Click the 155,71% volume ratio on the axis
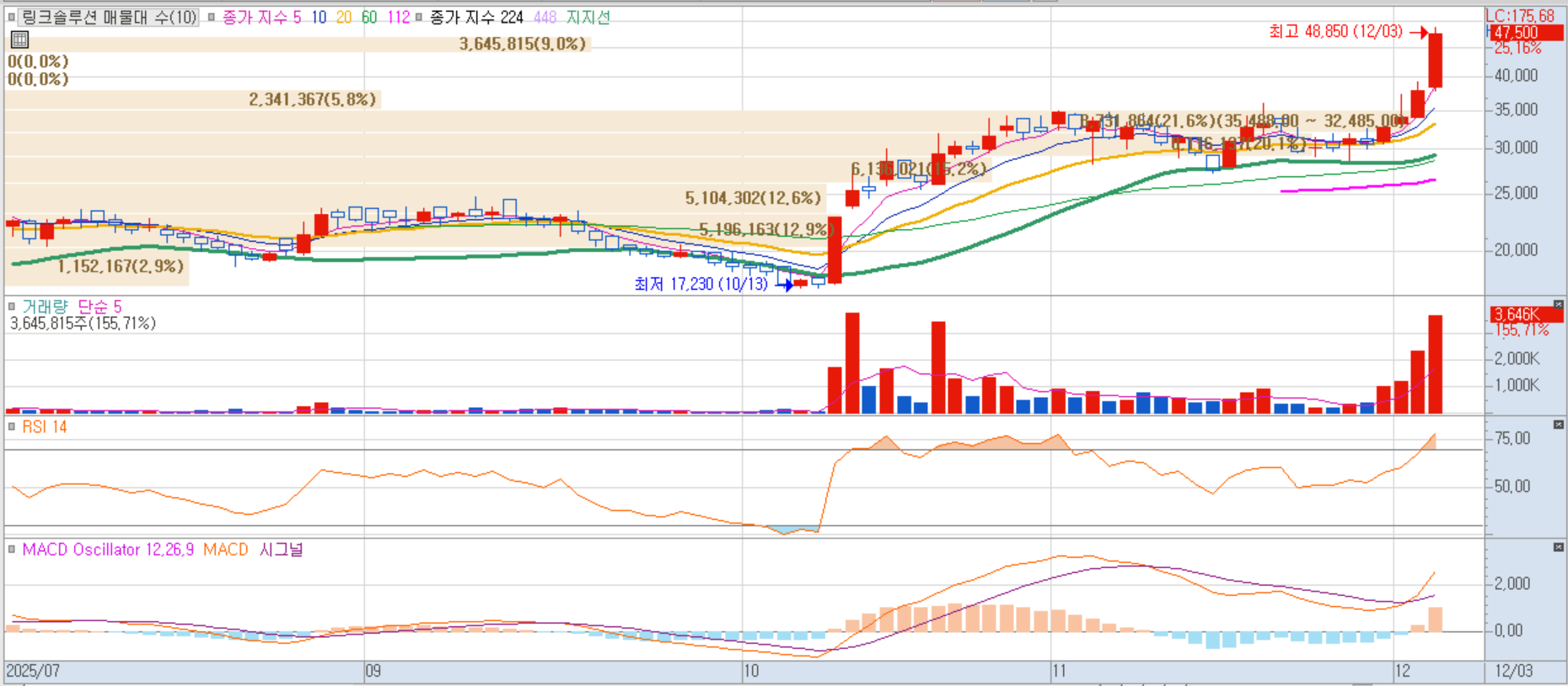The image size is (1568, 686). 1522,330
